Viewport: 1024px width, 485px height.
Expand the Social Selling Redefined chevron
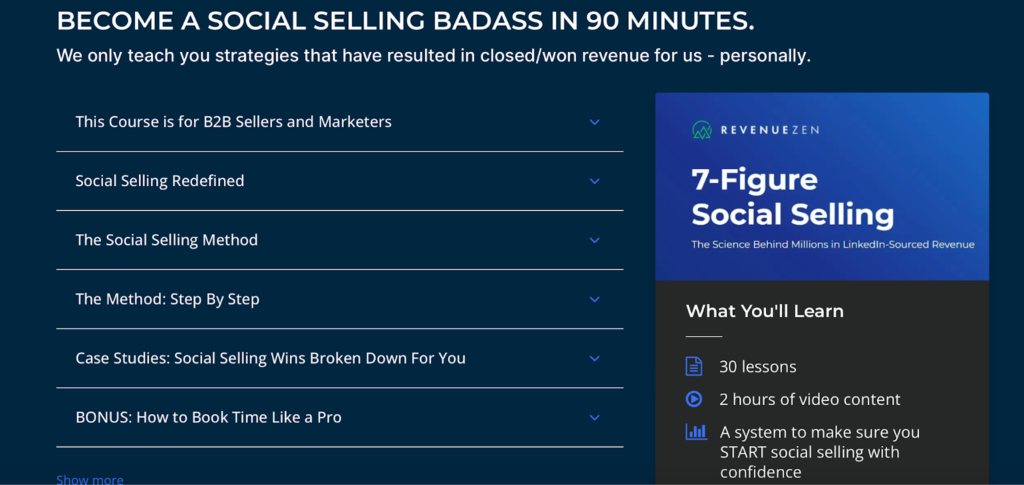point(594,181)
